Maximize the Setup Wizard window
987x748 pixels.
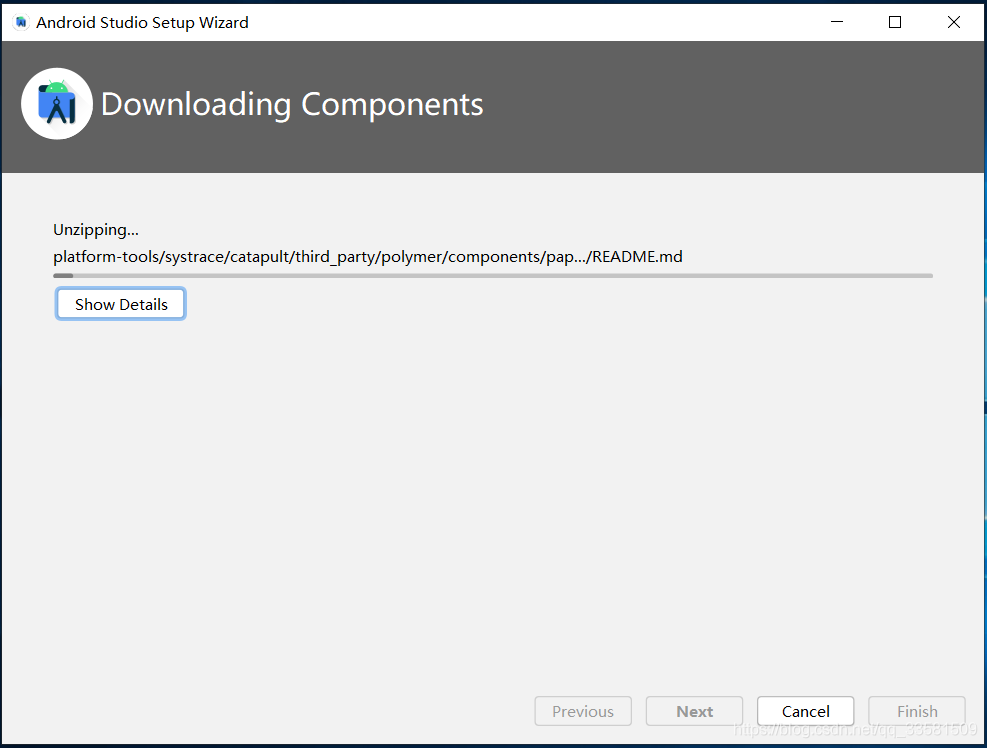894,22
